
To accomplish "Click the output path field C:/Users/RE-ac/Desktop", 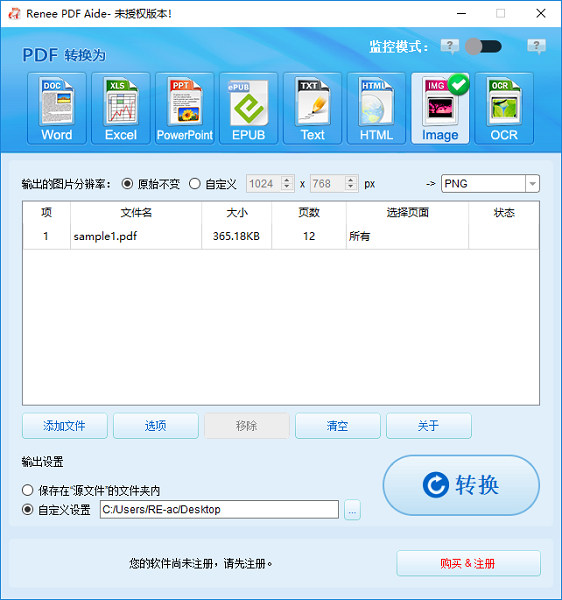I will 219,510.
